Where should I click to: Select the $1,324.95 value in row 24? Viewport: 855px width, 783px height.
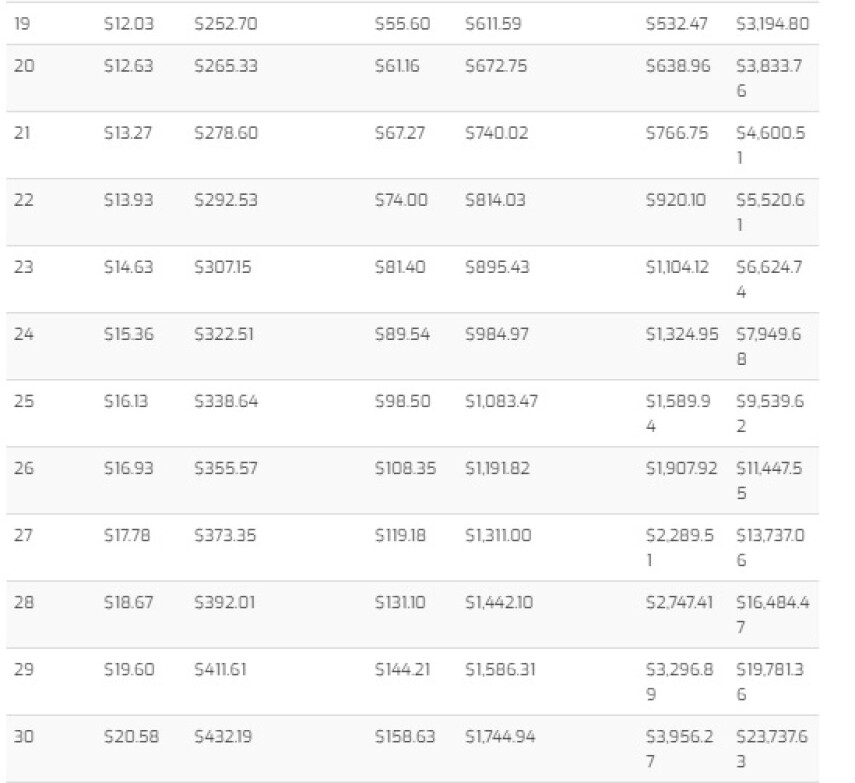pos(682,334)
